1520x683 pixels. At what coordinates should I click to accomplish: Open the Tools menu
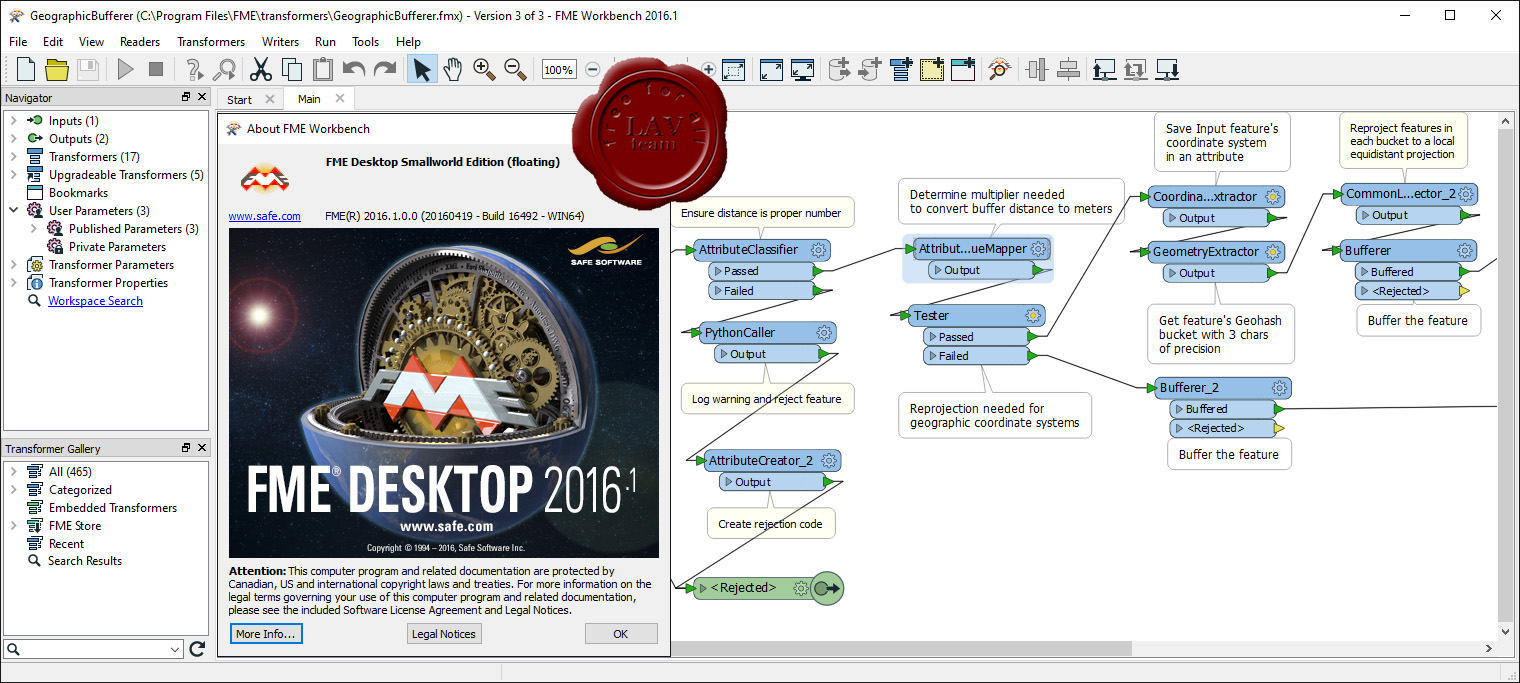[x=366, y=42]
